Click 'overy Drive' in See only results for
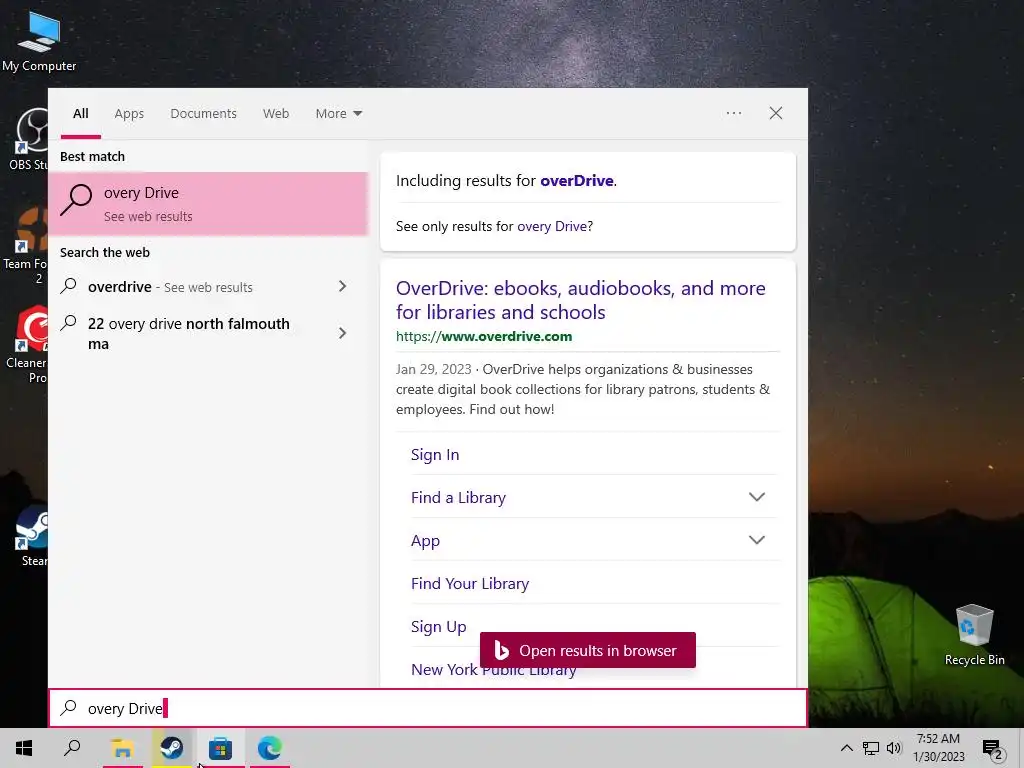Viewport: 1024px width, 768px height. 552,226
